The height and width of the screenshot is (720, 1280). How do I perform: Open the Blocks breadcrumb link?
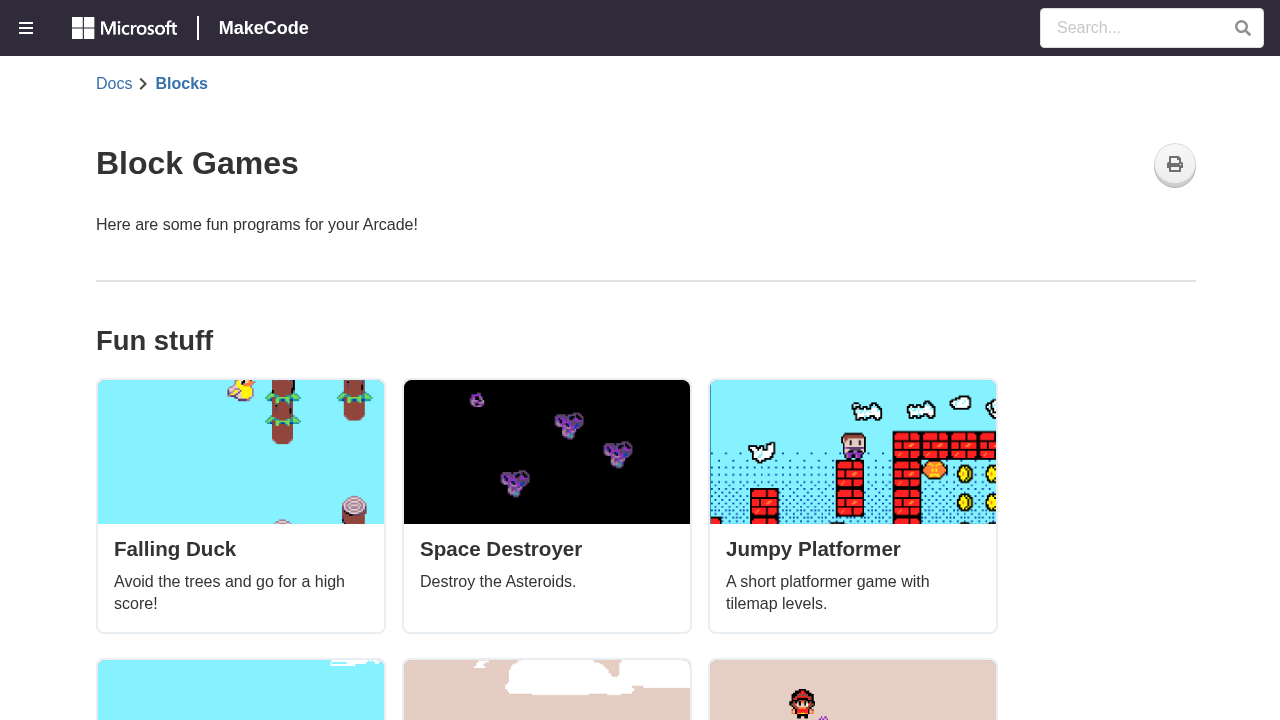point(181,84)
